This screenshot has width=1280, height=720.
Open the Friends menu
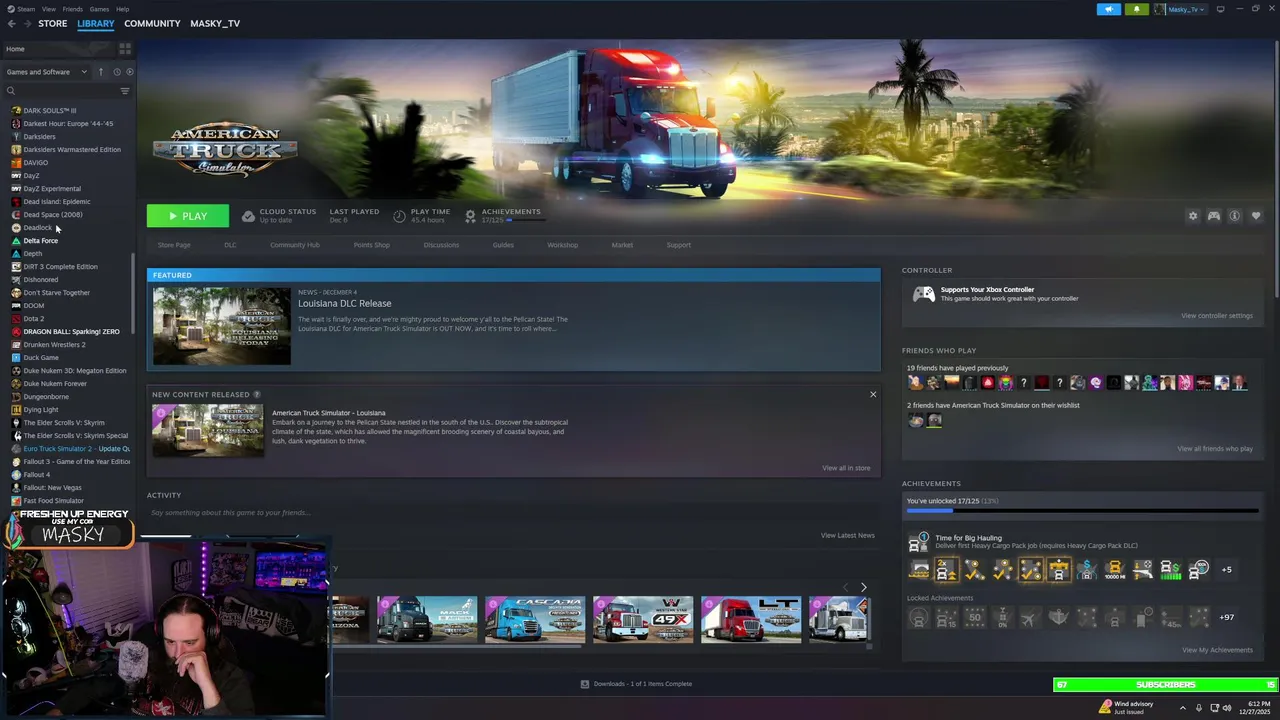point(73,9)
